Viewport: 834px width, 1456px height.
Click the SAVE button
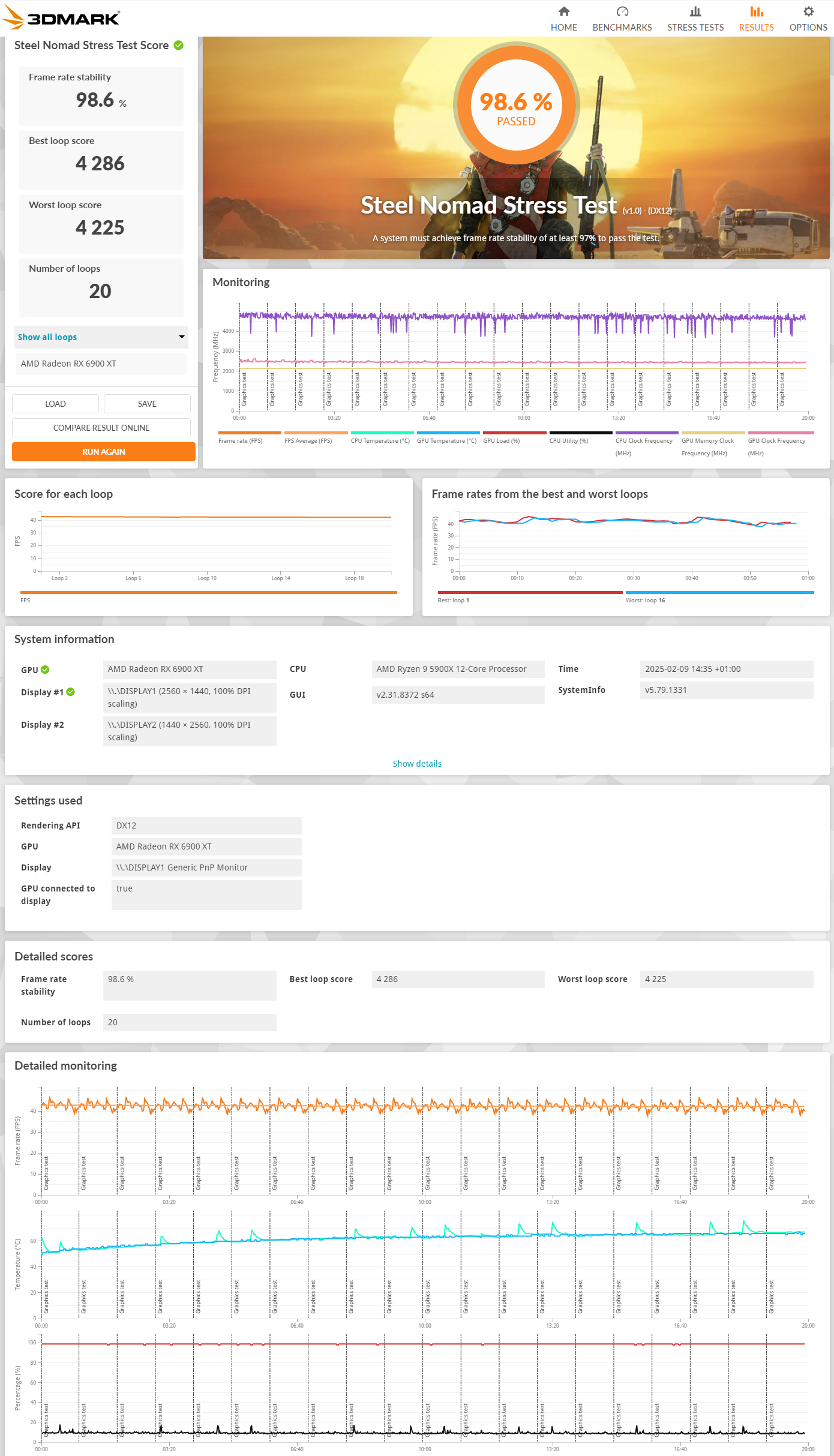[x=147, y=404]
